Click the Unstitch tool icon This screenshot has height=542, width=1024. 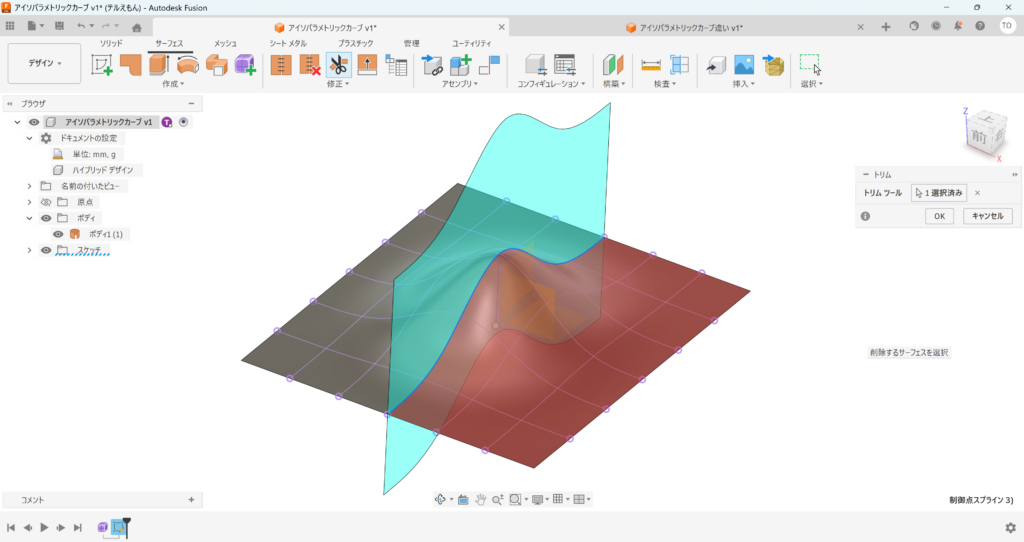coord(310,65)
